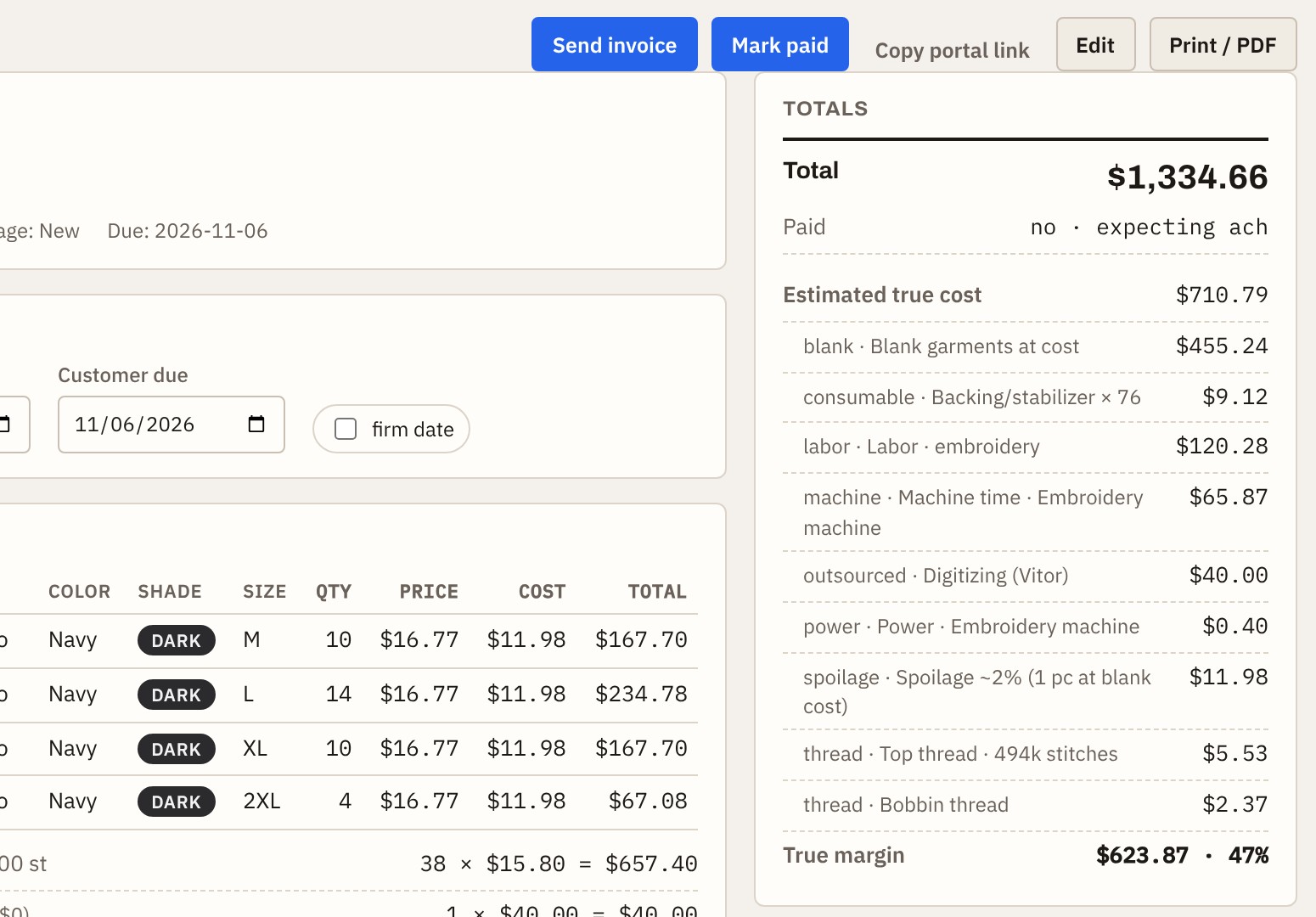The image size is (1316, 917).
Task: Click the 'no · expecting ach' paid status
Action: click(1149, 227)
